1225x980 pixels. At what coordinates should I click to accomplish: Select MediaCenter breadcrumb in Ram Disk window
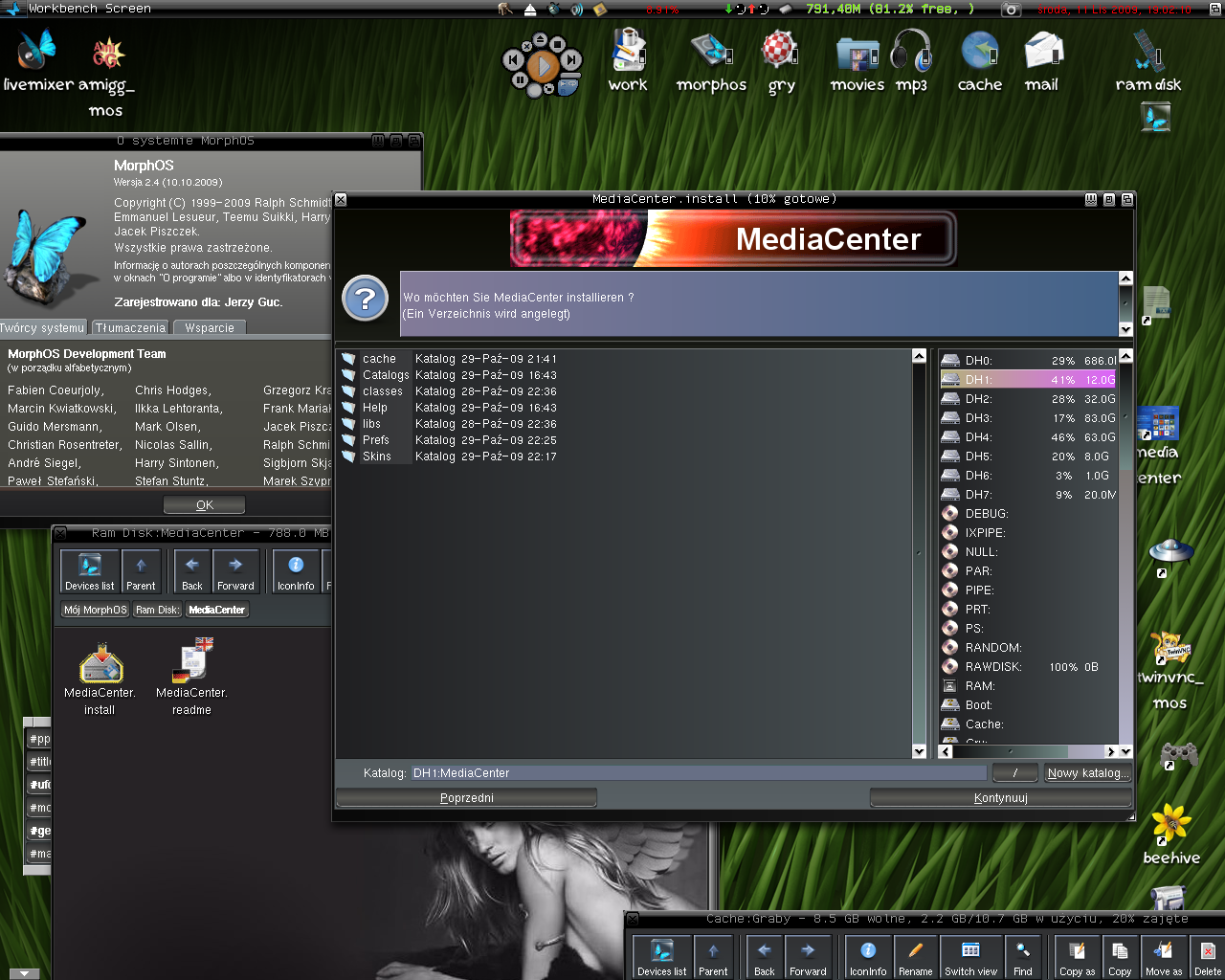coord(217,610)
